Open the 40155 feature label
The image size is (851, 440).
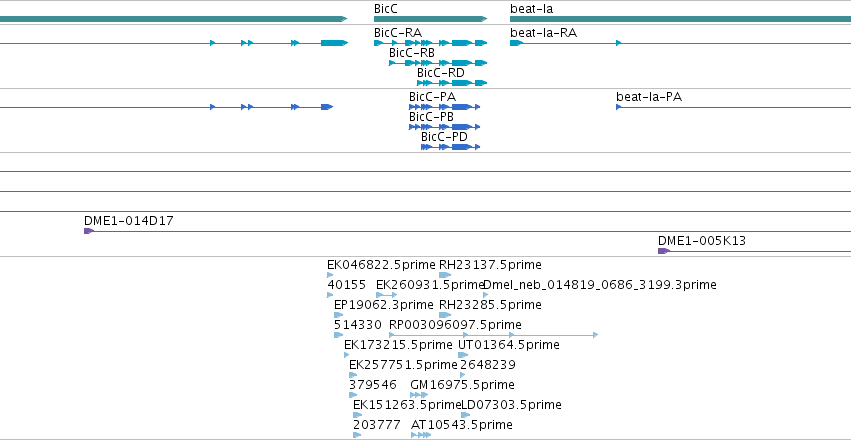click(x=346, y=285)
